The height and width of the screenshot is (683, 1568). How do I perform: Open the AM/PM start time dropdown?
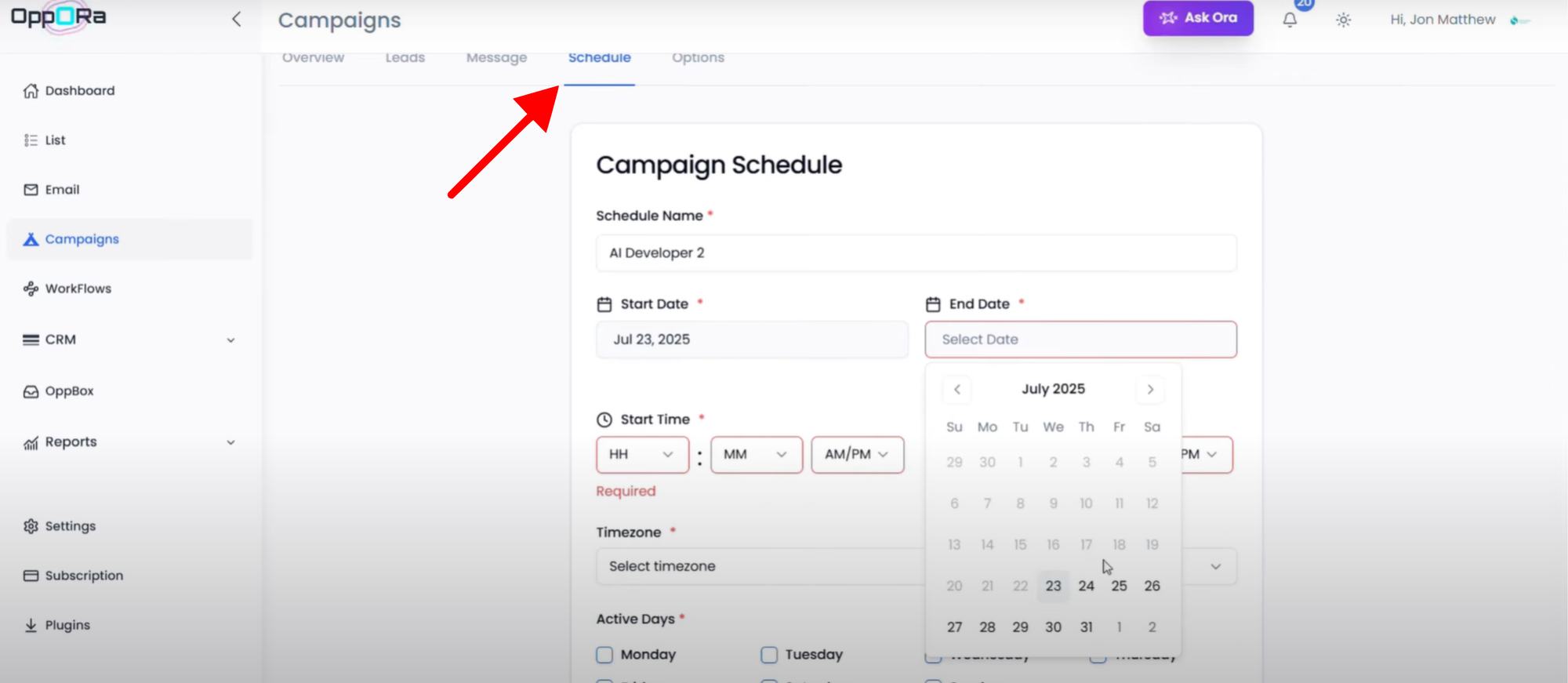(856, 455)
